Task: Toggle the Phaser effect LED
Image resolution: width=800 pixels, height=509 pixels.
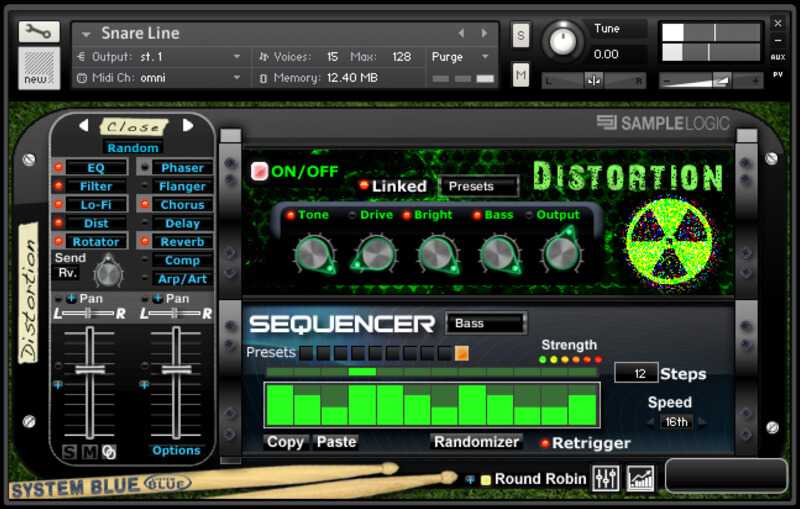Action: (145, 167)
